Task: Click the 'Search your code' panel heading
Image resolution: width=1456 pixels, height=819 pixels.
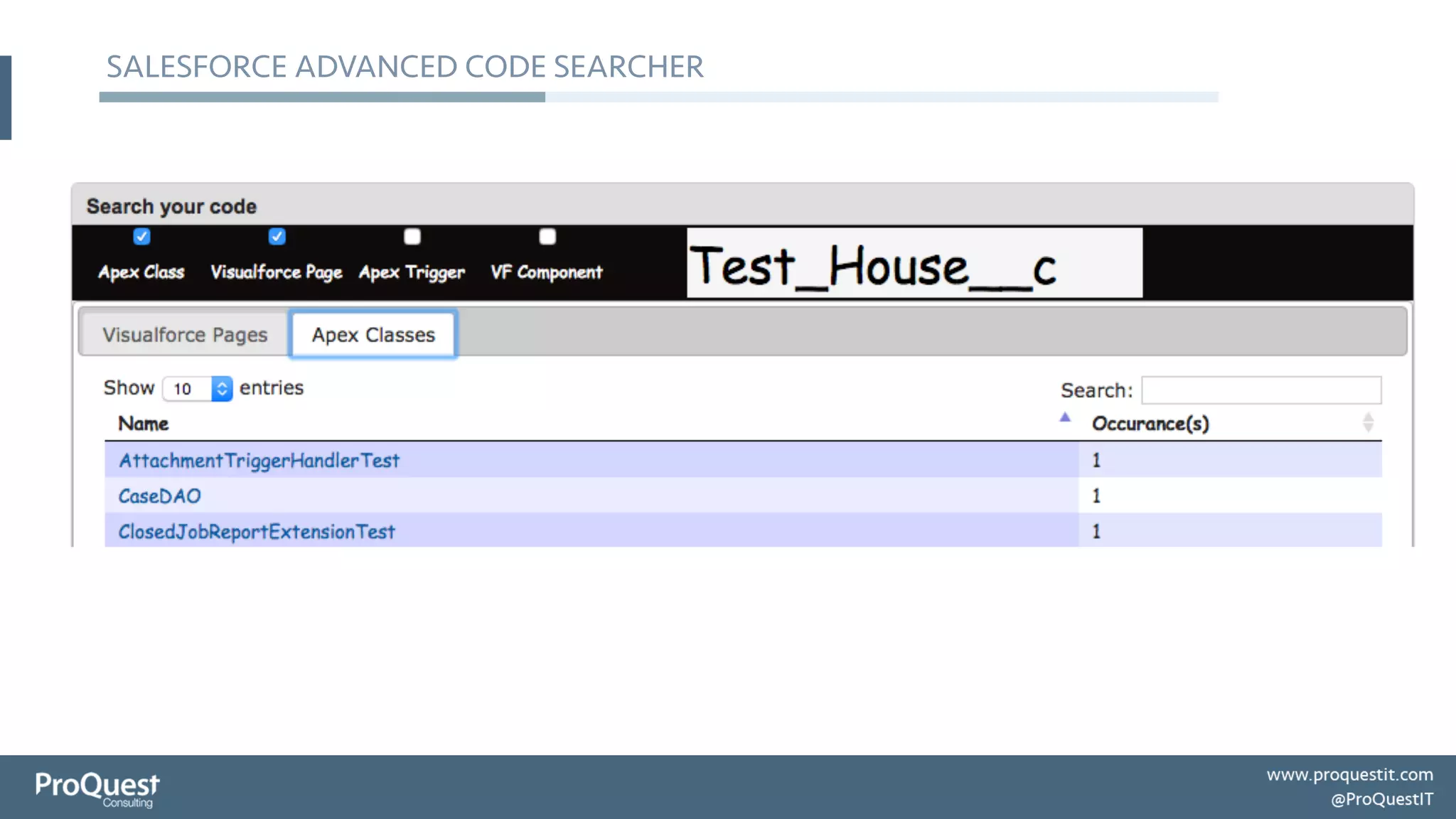Action: (x=171, y=207)
